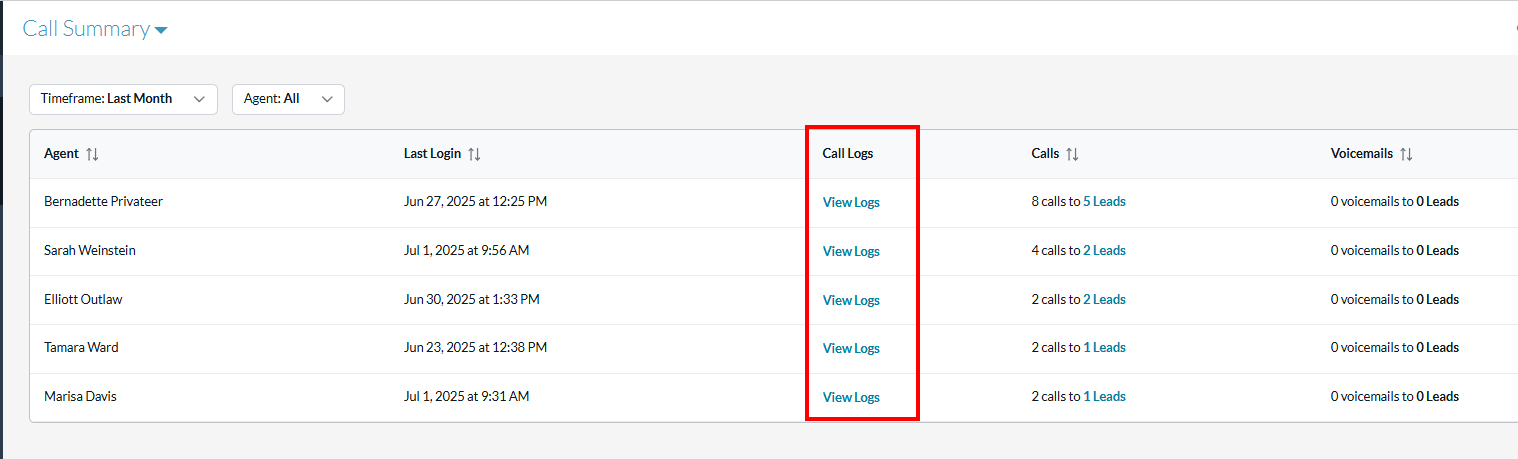The height and width of the screenshot is (459, 1518).
Task: Open 2 Leads link for Sarah Weinstein
Action: [1104, 250]
